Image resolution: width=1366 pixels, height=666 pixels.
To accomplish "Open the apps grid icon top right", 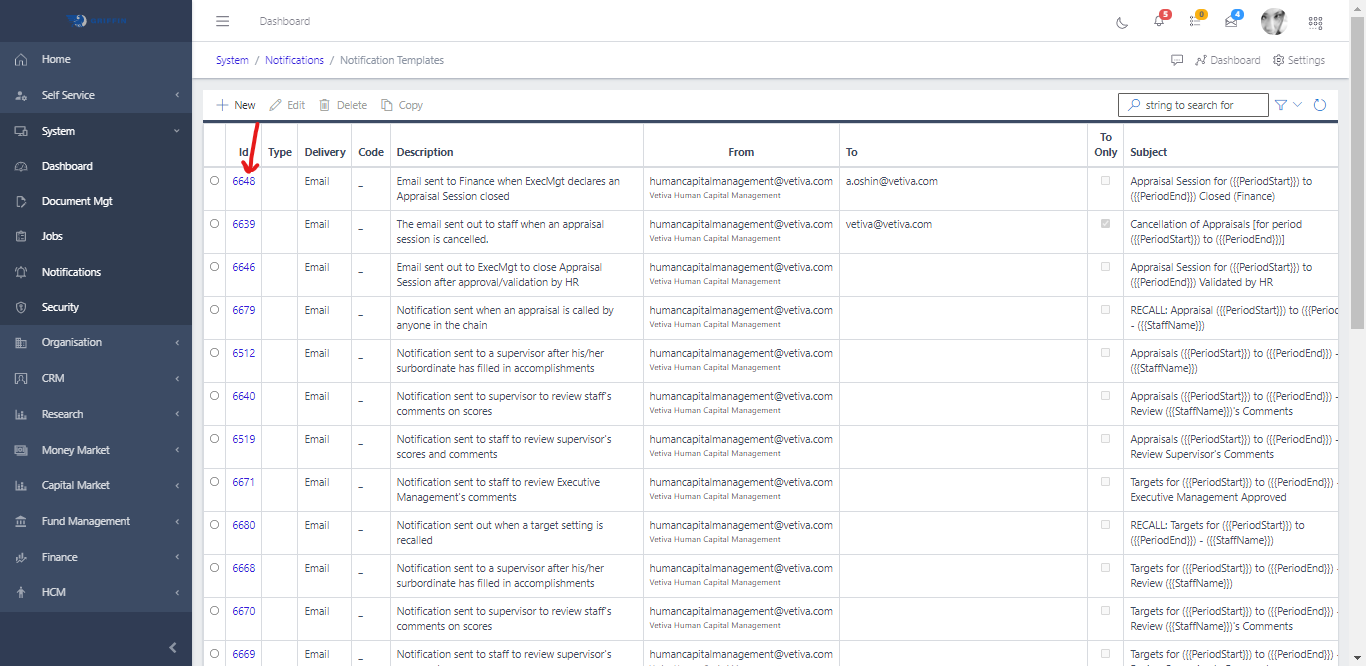I will coord(1315,21).
